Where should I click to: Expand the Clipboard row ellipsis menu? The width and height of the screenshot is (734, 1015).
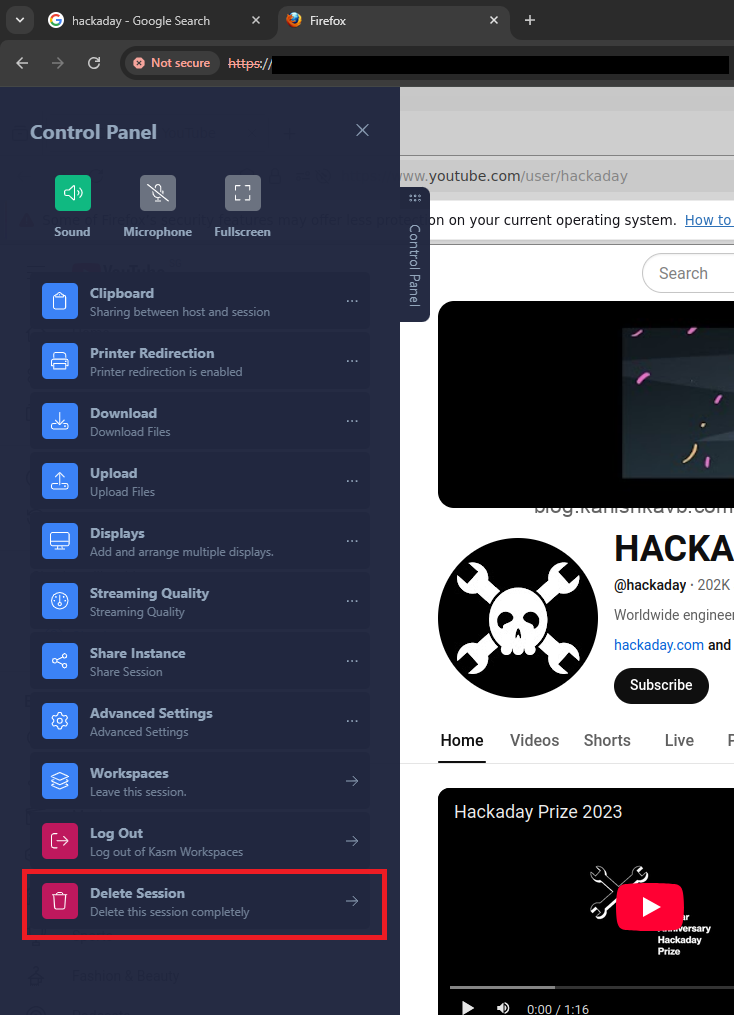point(352,301)
